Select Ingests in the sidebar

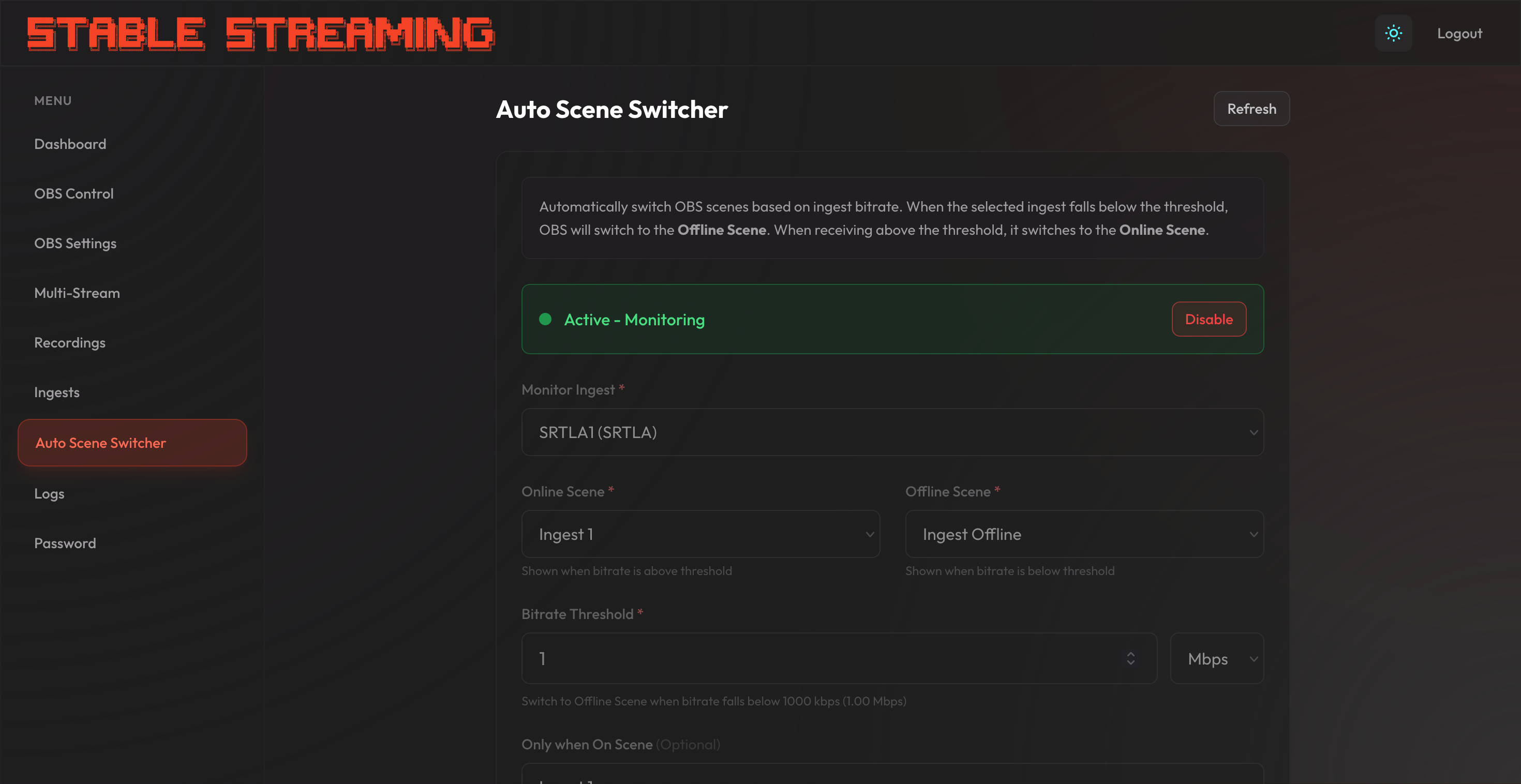point(57,392)
